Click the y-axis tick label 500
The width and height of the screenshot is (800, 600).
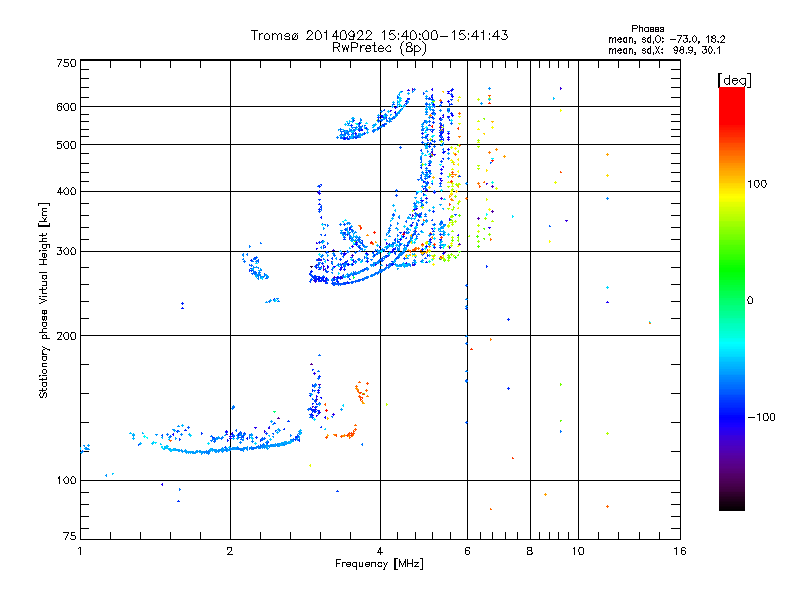[x=67, y=145]
